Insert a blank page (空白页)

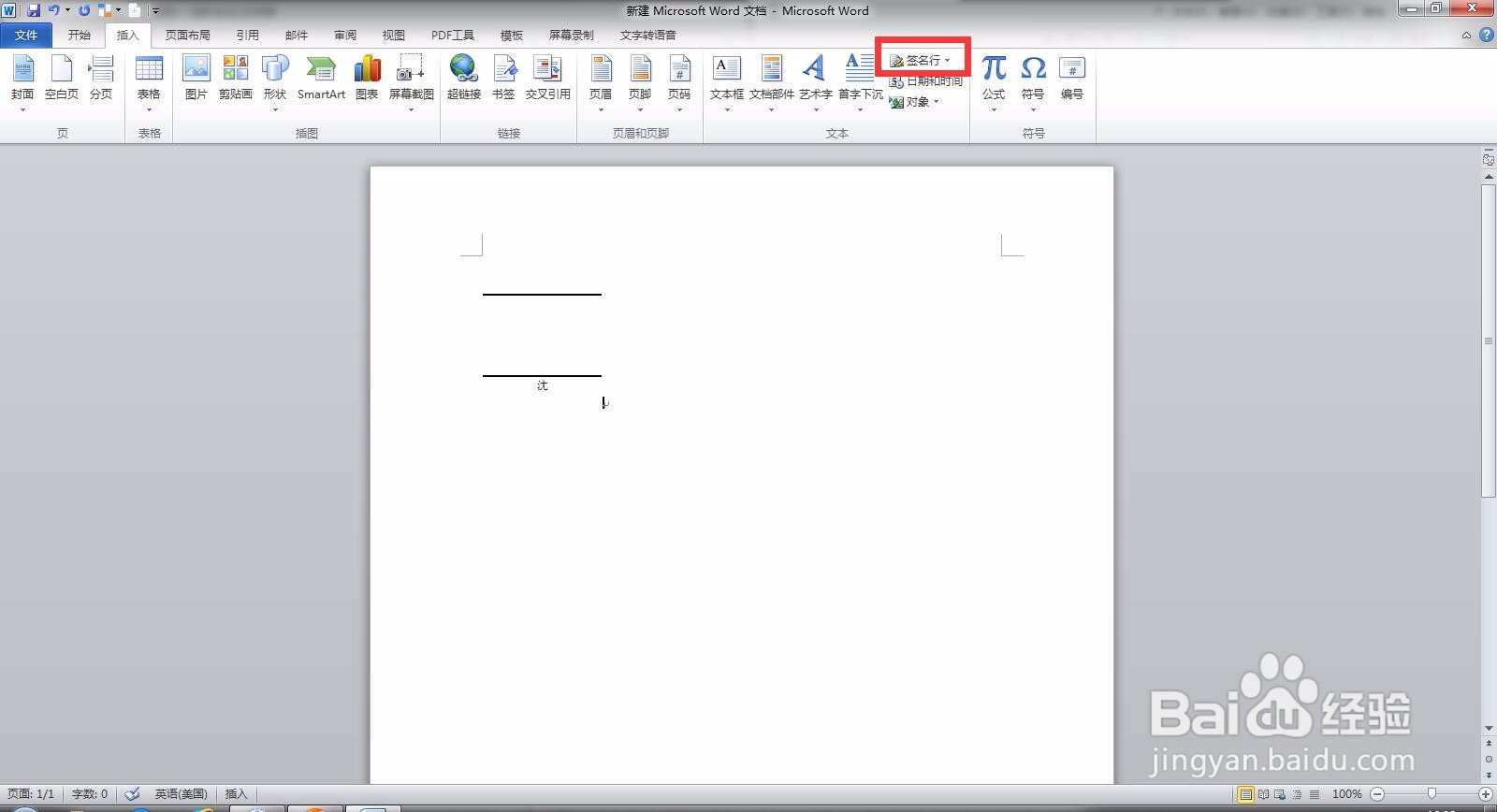coord(62,79)
